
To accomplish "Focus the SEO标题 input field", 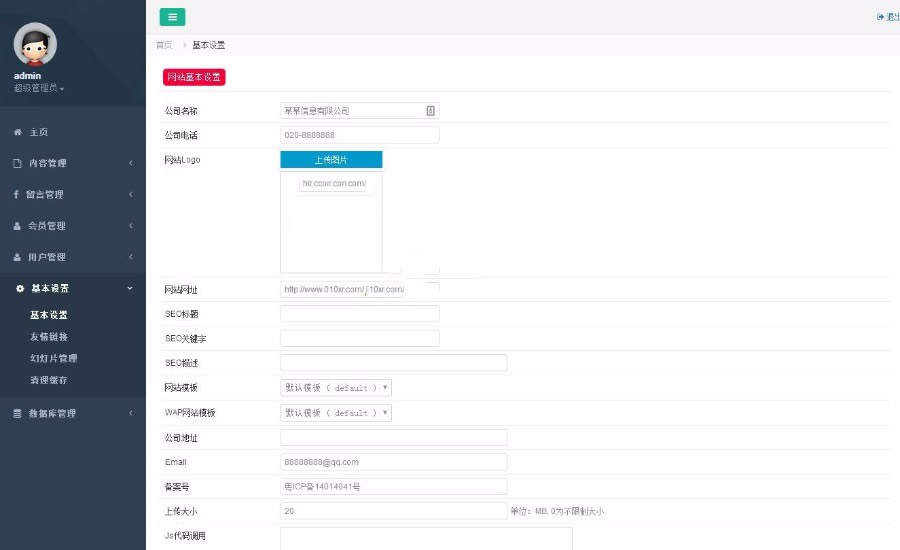I will (360, 313).
